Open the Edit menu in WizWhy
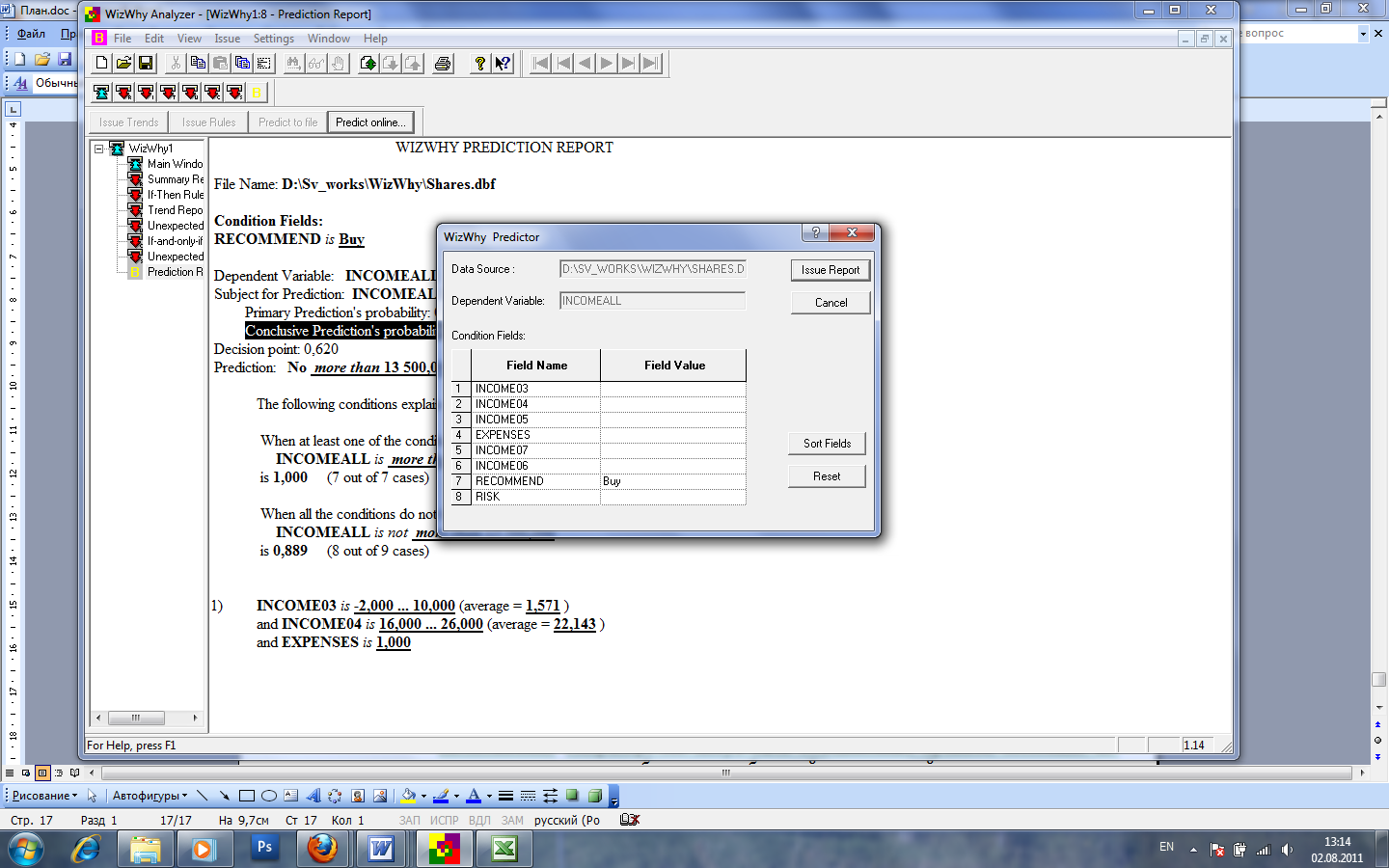The width and height of the screenshot is (1389, 868). coord(154,39)
